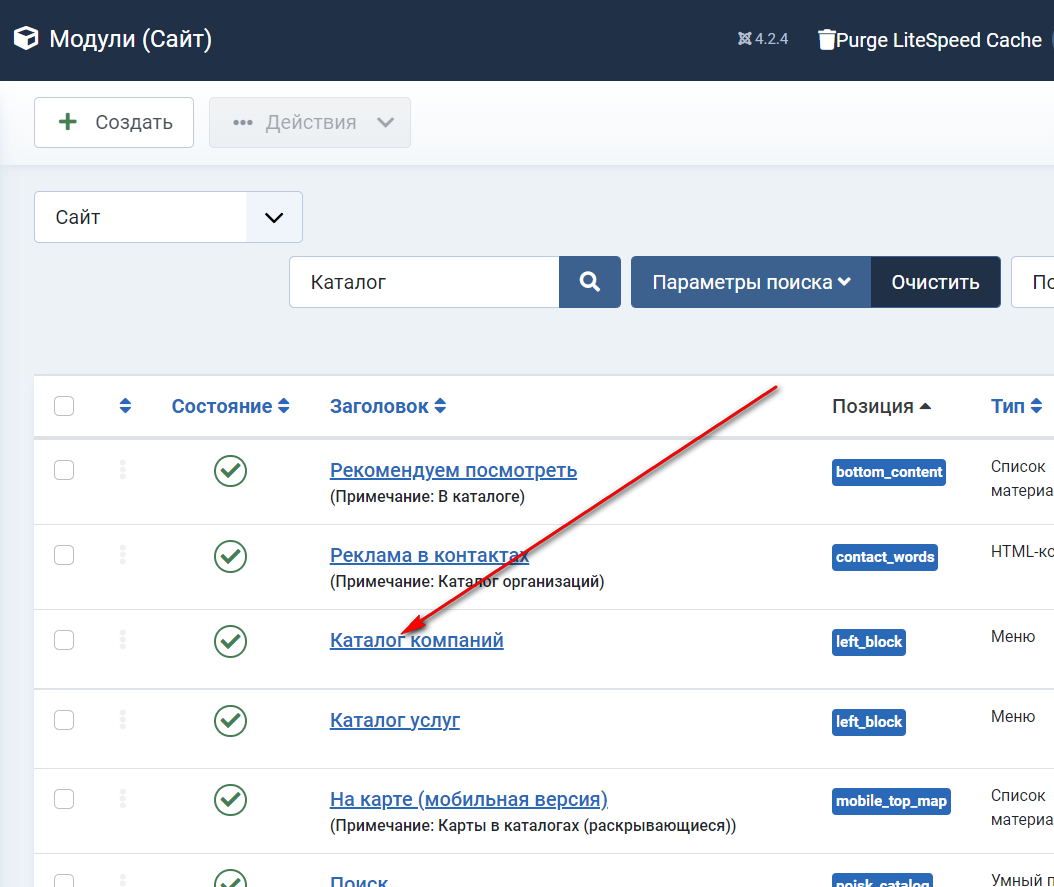Click status checkmark for Рекомендуем посмотреть
This screenshot has width=1054, height=887.
click(230, 471)
